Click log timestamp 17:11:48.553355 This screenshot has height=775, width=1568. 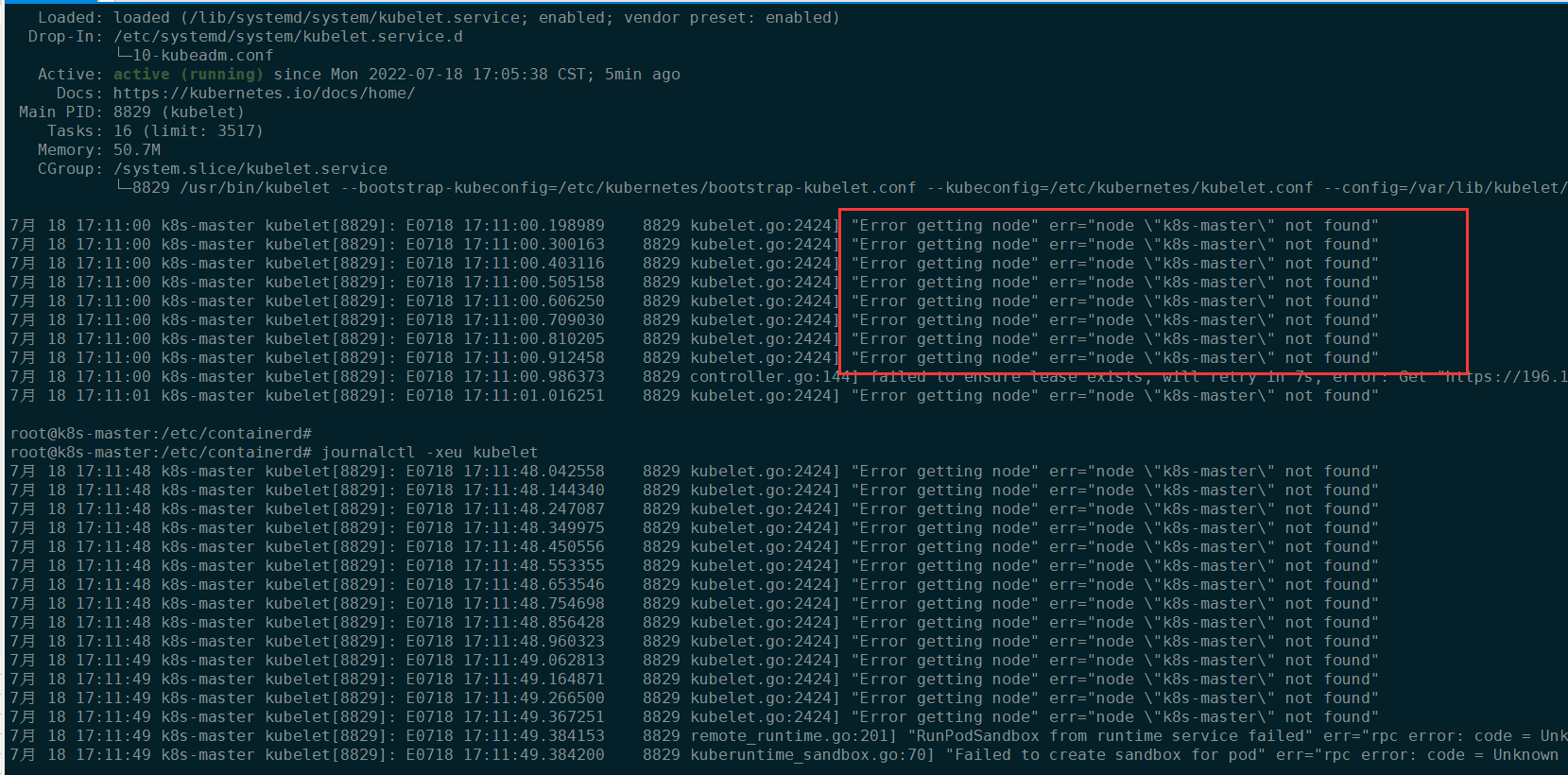tap(533, 565)
